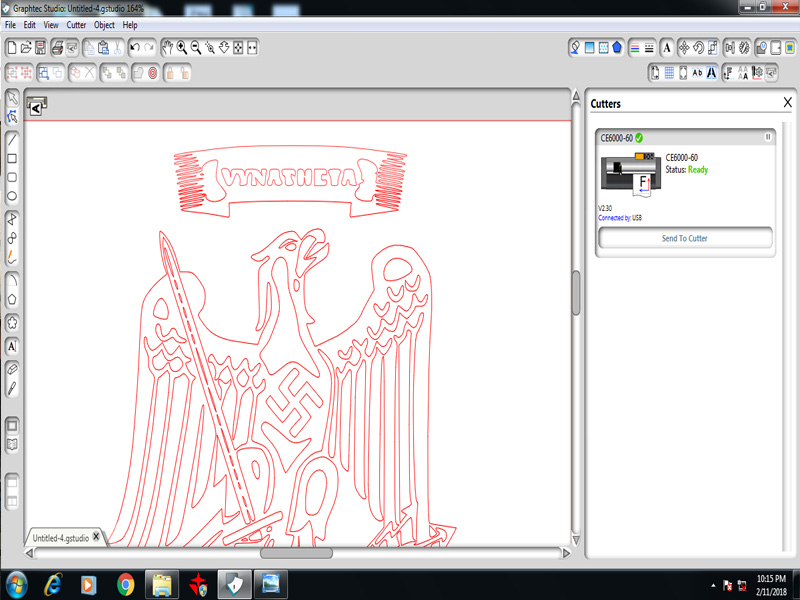The height and width of the screenshot is (600, 800).
Task: Paste from clipboard icon in top toolbar
Action: (x=104, y=48)
